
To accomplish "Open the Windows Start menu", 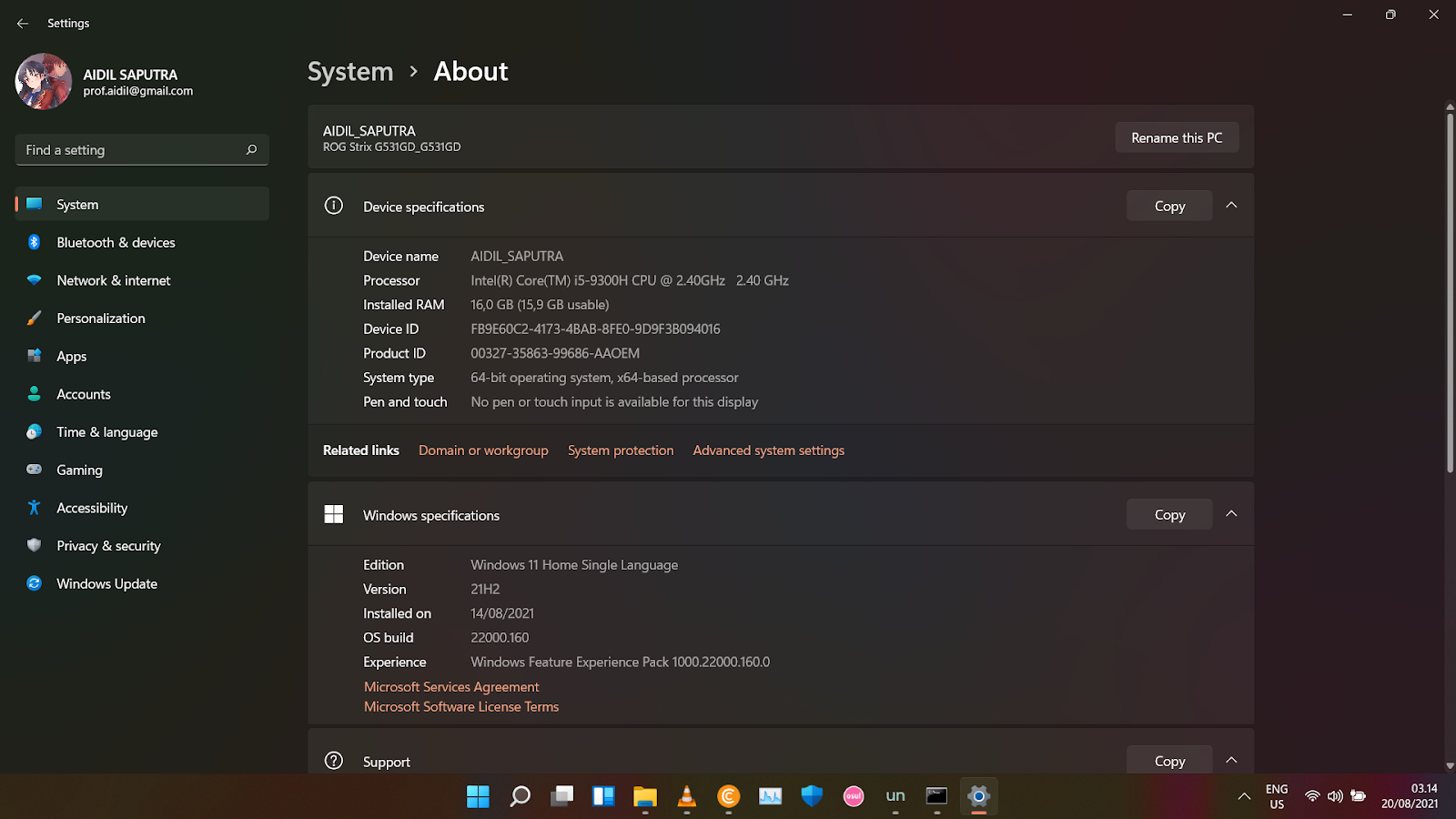I will pos(478,796).
